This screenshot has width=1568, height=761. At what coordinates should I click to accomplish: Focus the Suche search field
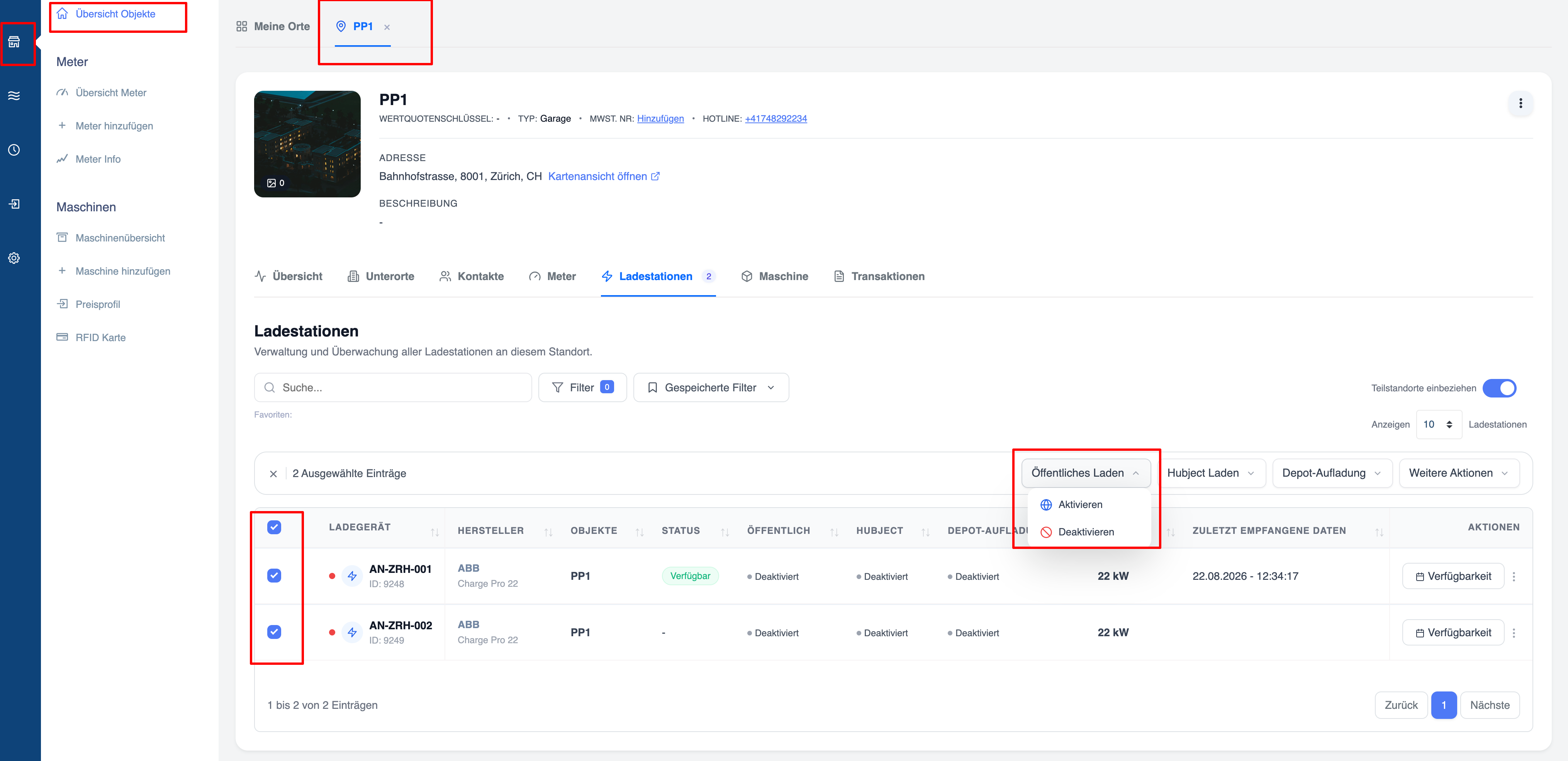(x=393, y=388)
